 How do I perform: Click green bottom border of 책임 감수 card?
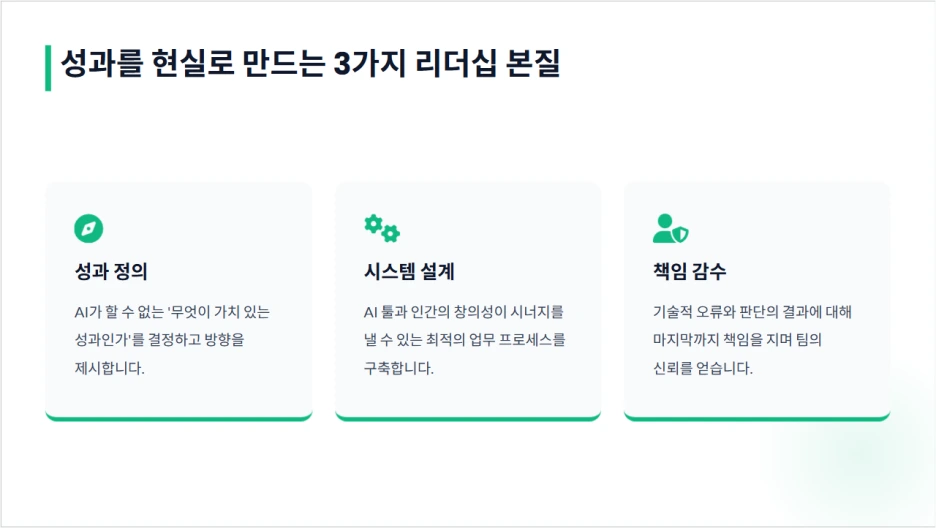pos(757,418)
